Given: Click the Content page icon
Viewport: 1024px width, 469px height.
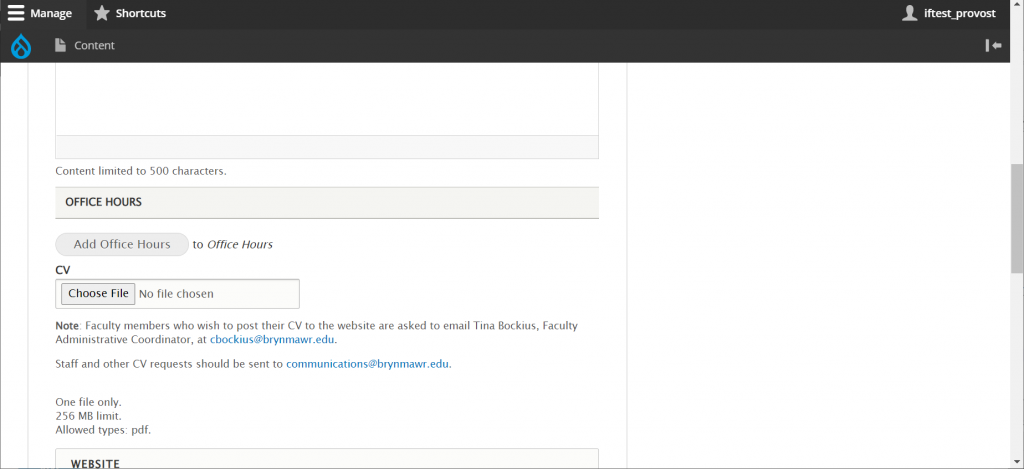Looking at the screenshot, I should [x=60, y=45].
